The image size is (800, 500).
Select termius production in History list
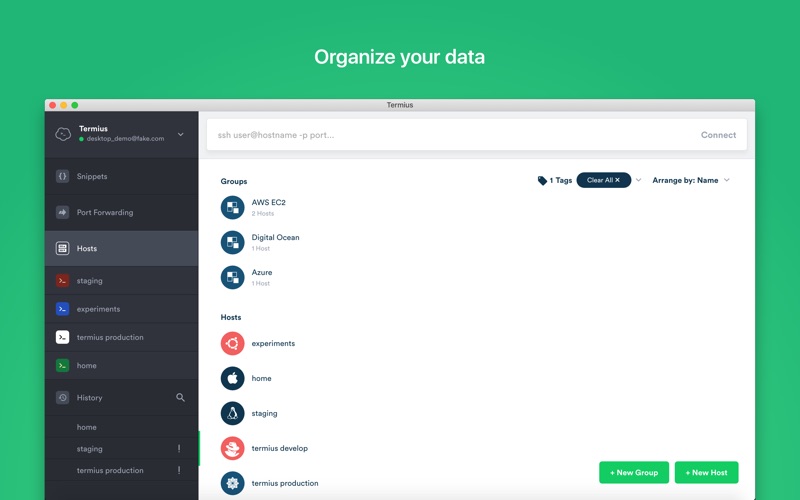110,471
